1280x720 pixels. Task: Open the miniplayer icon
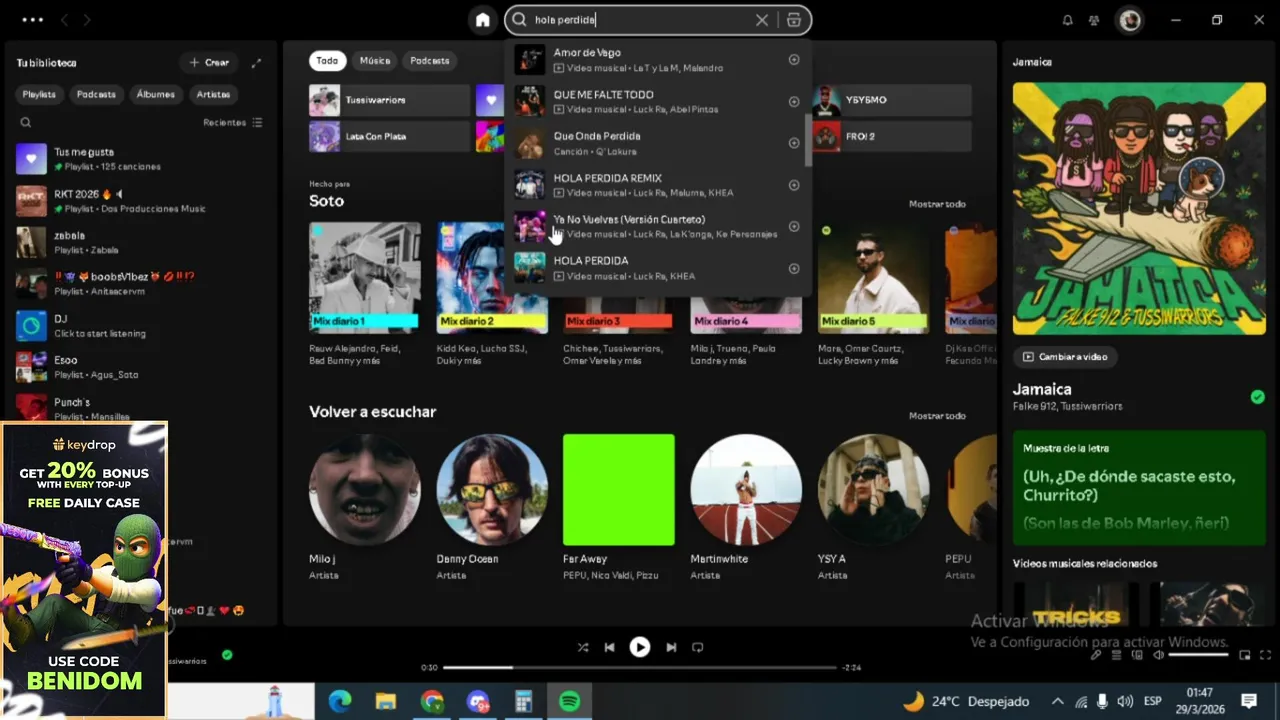[1245, 655]
